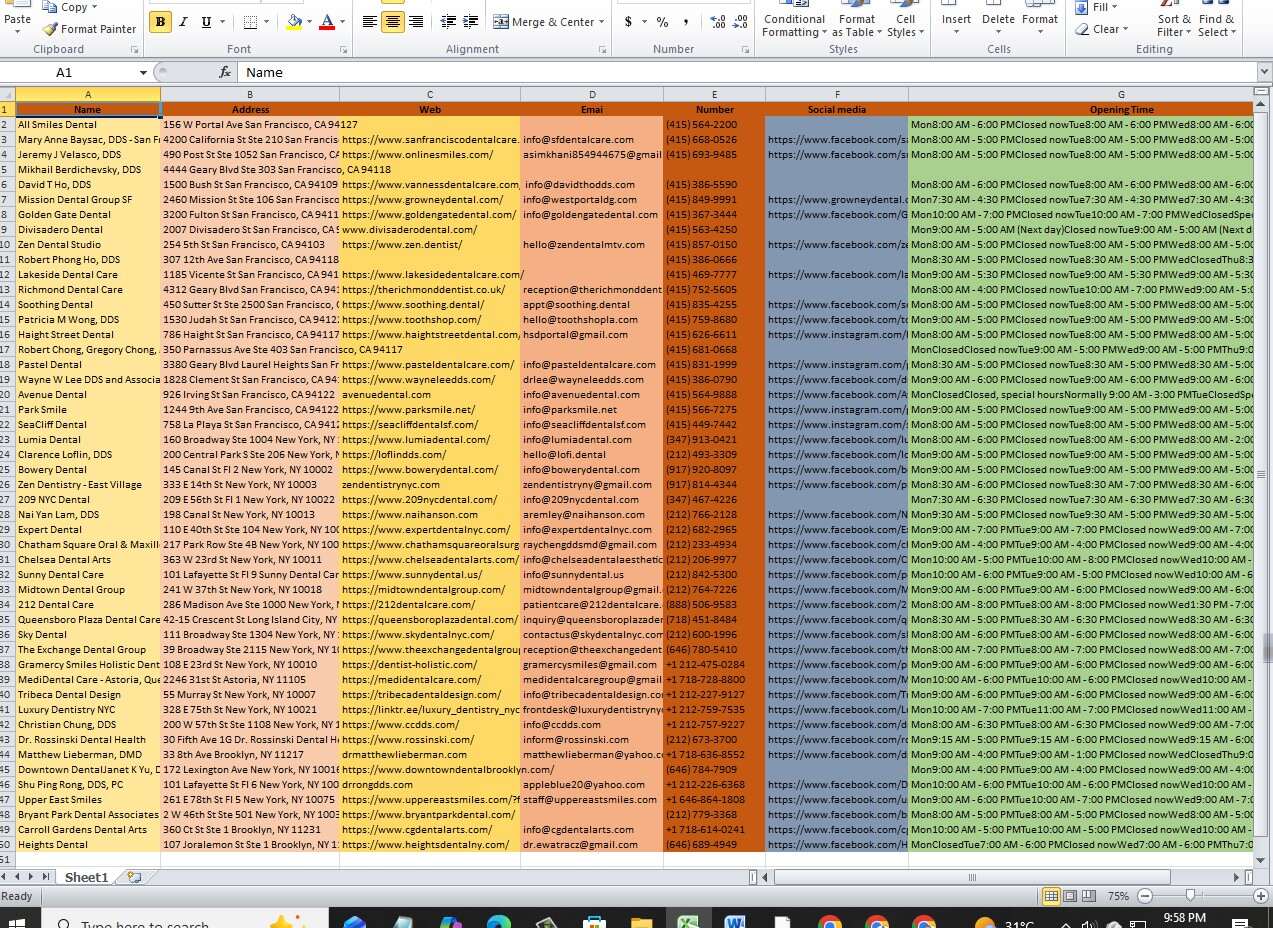Open the Cell Styles menu
Screen dimensions: 1273x928
(905, 20)
